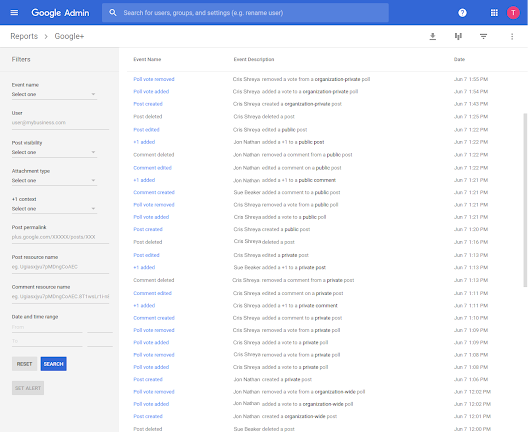Open Comment created at 1:10 PM
530x436 pixels.
click(154, 318)
